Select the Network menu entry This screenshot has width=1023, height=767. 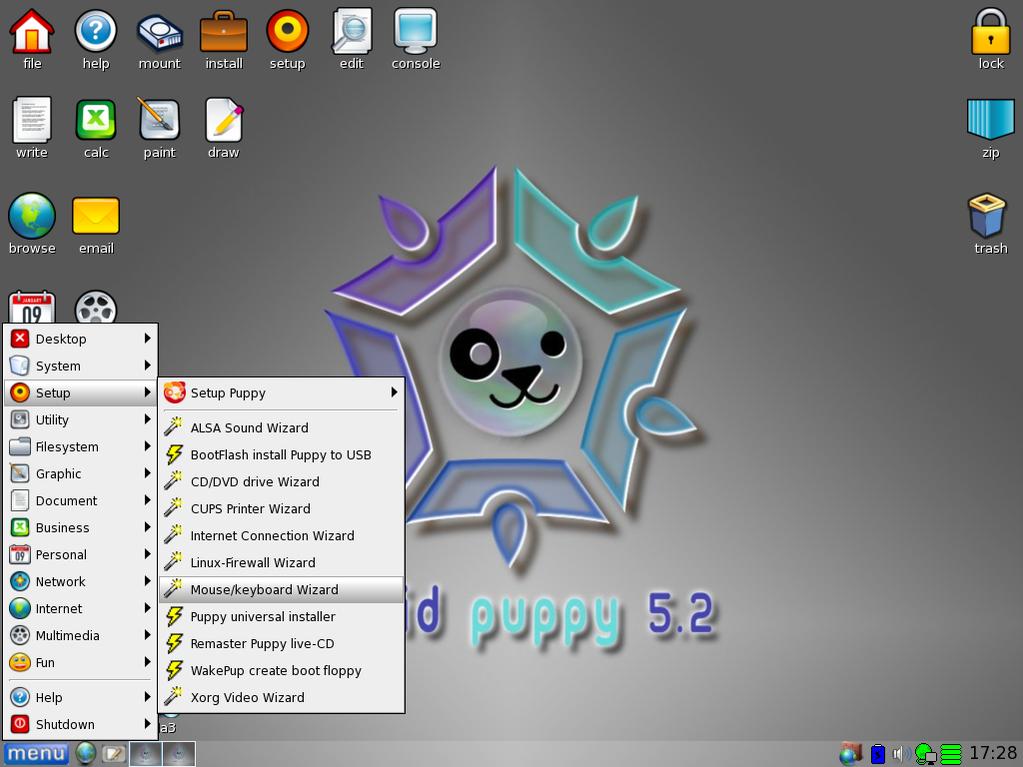tap(81, 581)
